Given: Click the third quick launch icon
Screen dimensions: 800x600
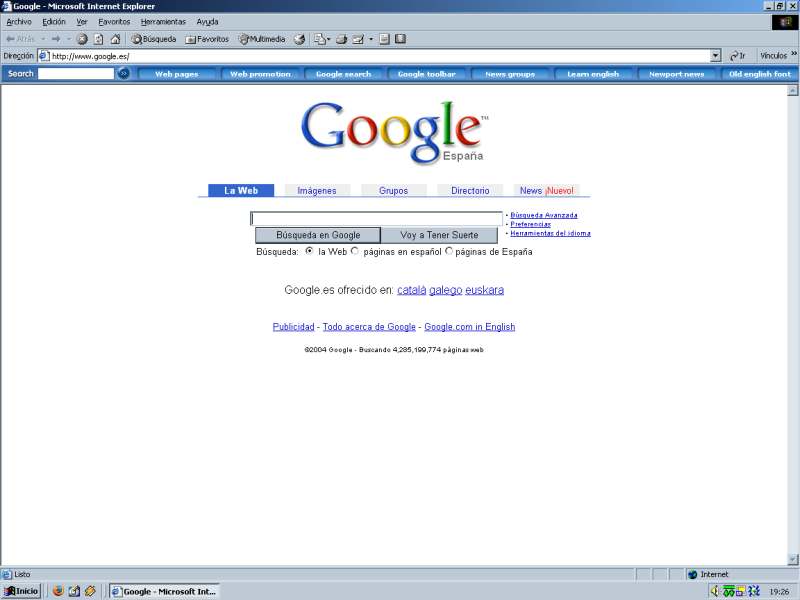Looking at the screenshot, I should (x=90, y=591).
